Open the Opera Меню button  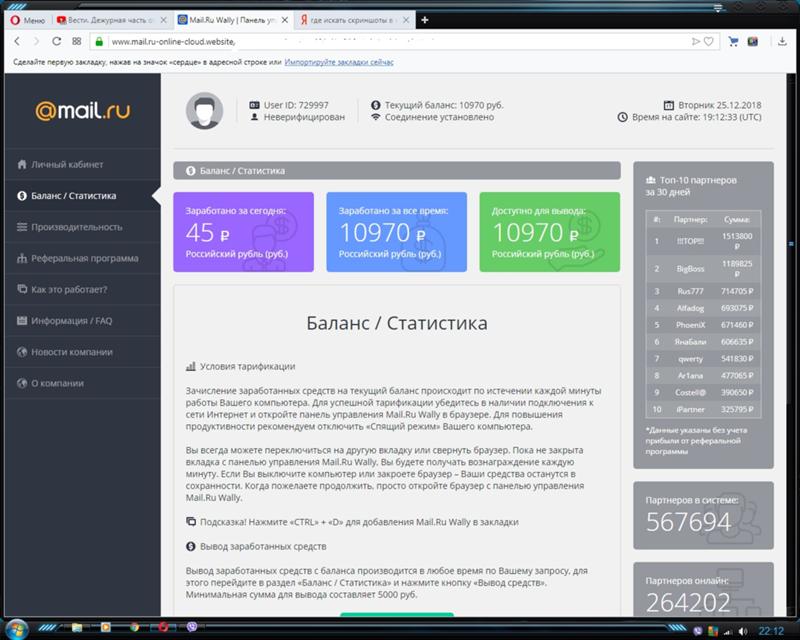coord(28,20)
